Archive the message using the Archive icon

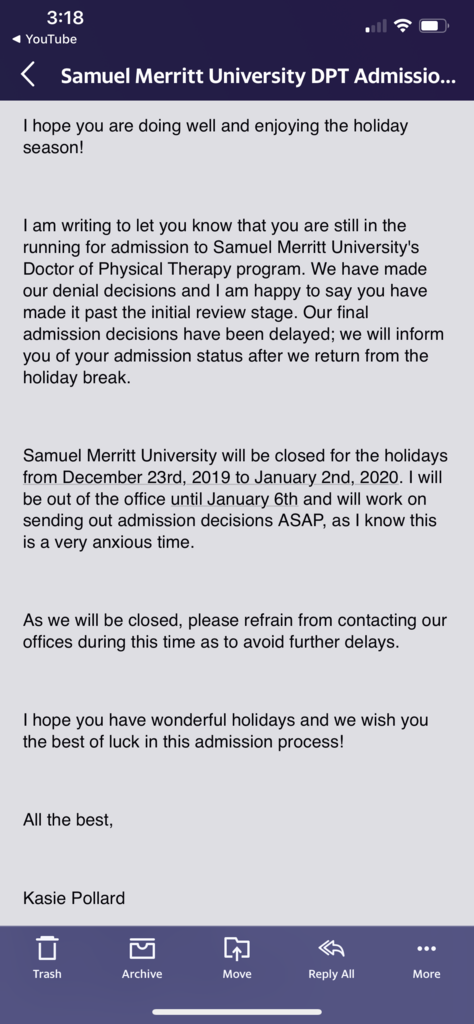(142, 957)
